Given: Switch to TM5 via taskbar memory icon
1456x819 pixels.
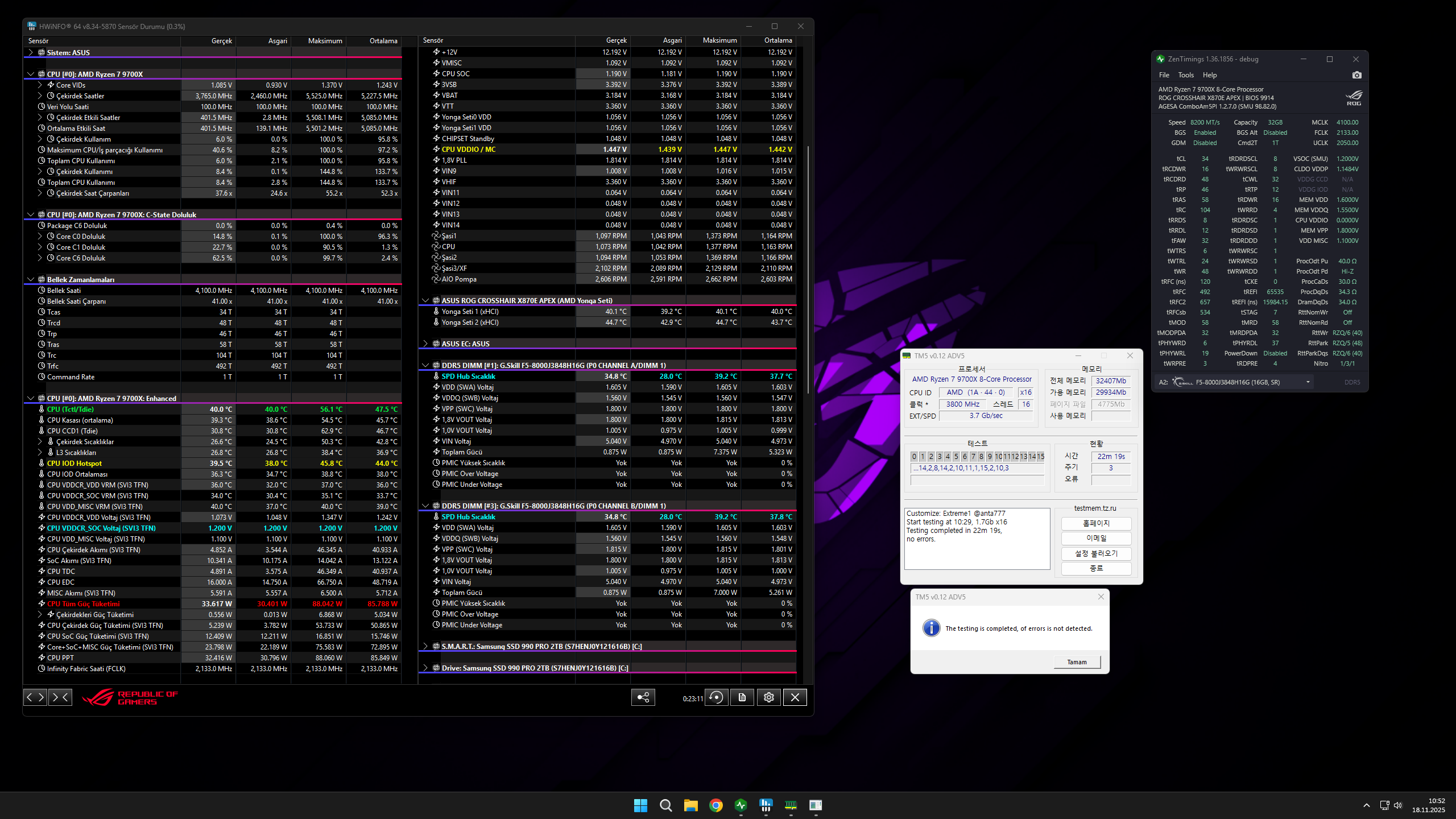Looking at the screenshot, I should point(791,805).
